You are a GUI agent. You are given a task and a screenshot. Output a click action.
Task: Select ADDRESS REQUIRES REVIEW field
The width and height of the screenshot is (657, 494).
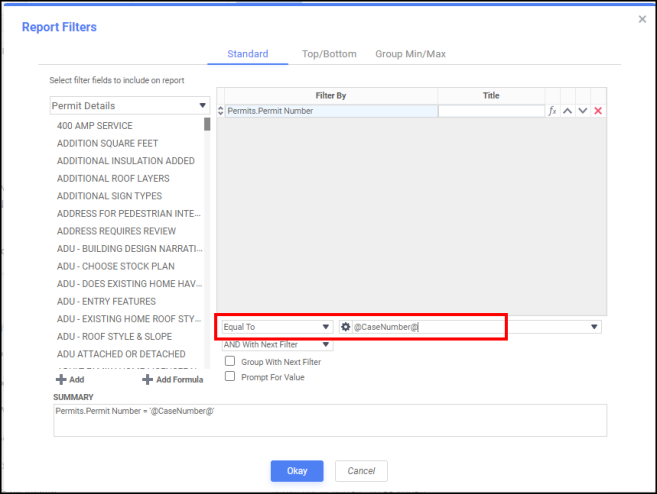(x=116, y=231)
